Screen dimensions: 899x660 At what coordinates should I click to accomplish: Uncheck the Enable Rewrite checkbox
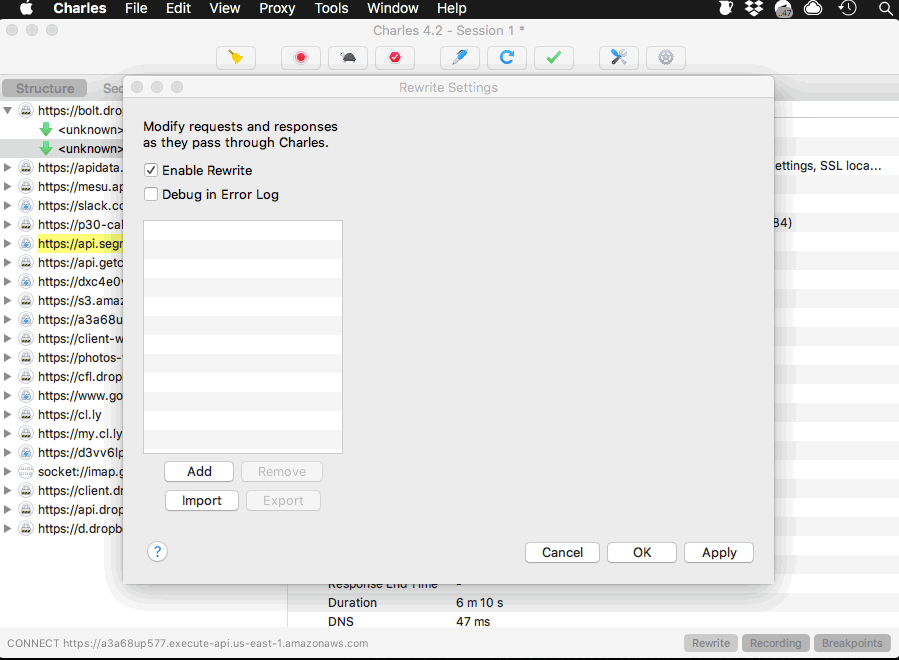pos(151,171)
